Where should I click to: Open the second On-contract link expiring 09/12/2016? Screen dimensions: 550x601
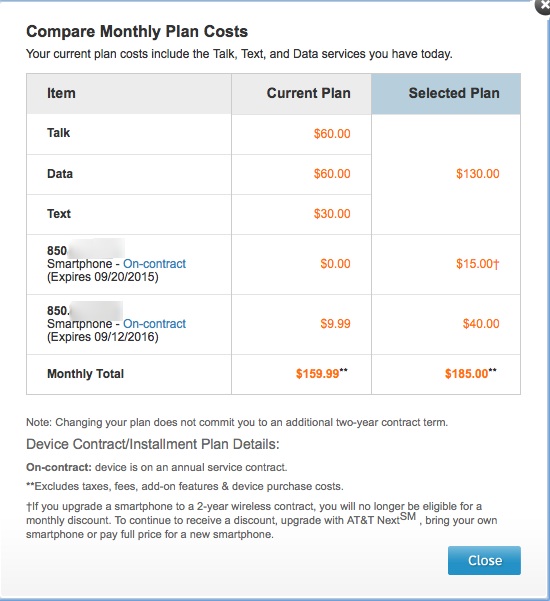tap(154, 323)
